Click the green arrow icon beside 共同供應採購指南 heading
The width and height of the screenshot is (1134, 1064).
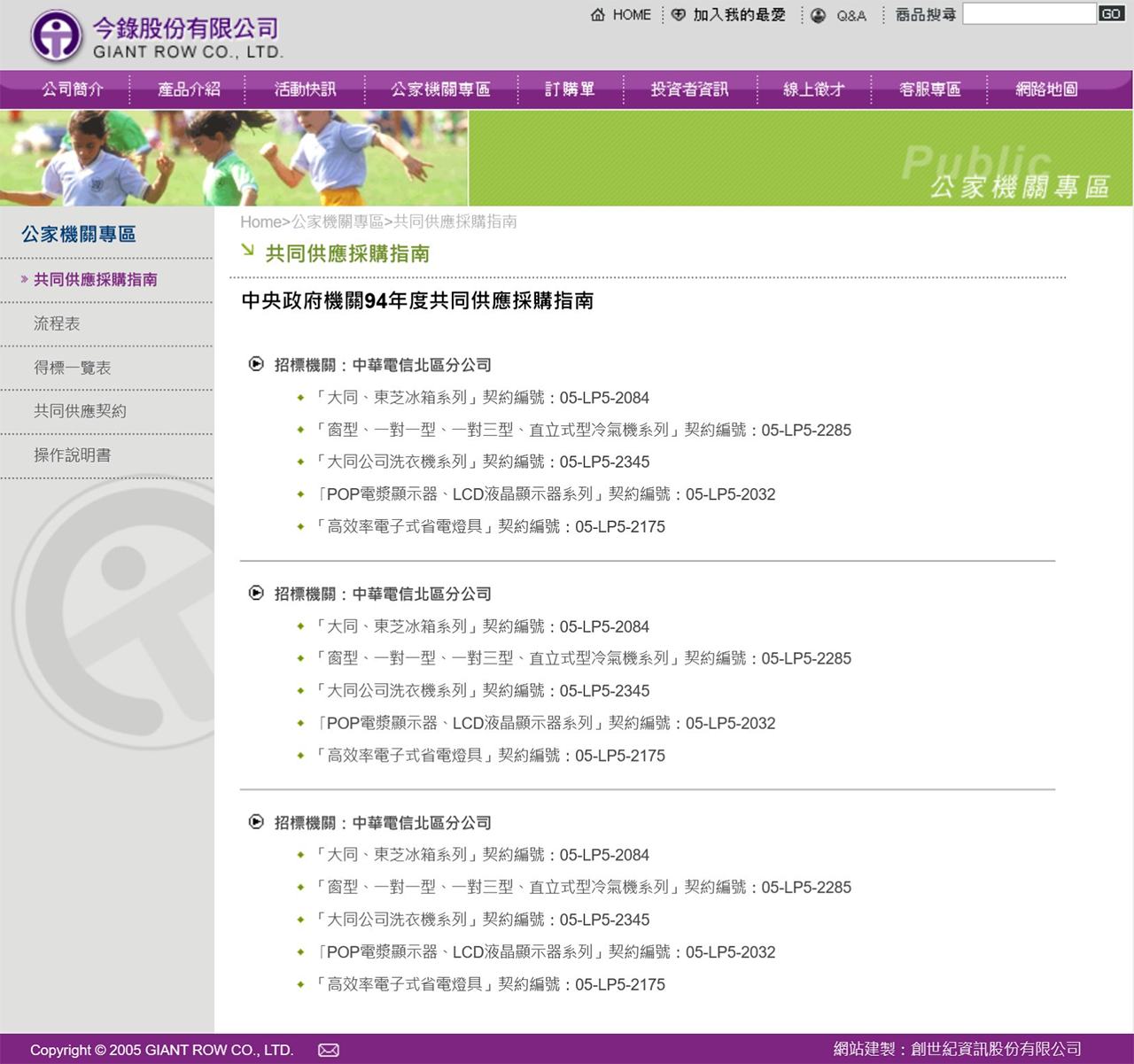pos(248,251)
